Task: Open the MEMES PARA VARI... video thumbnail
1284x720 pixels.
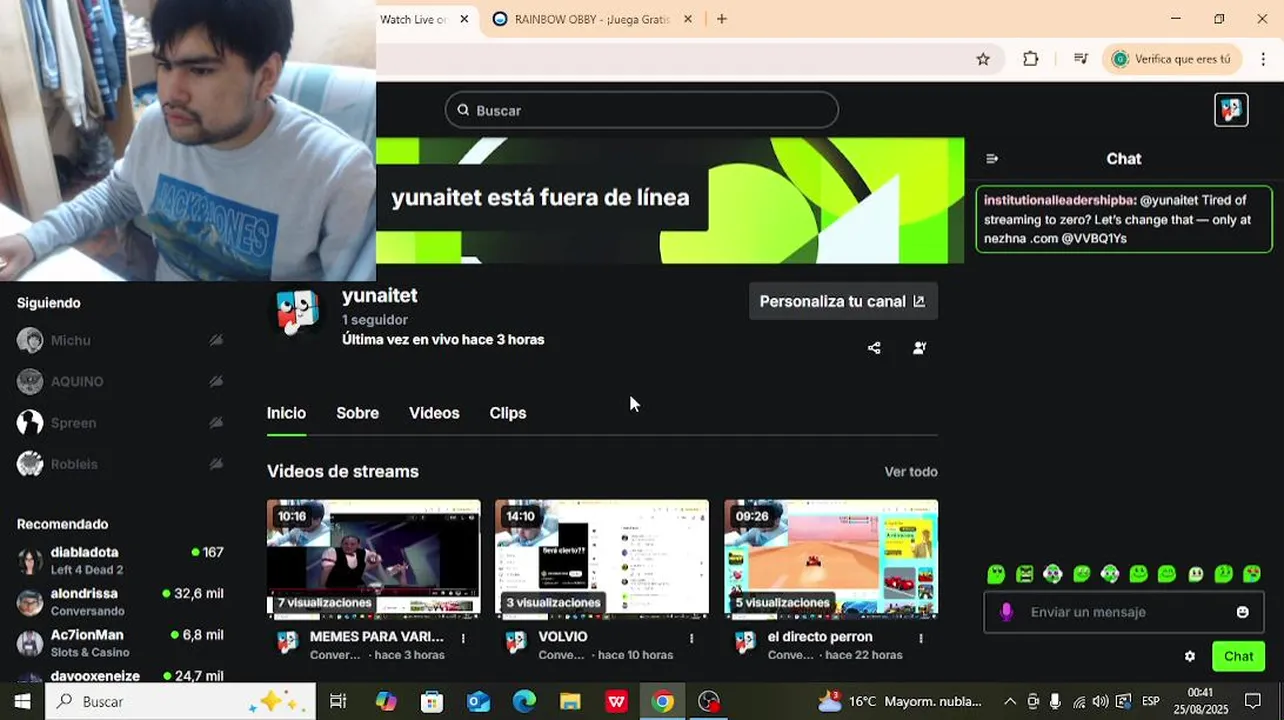Action: [x=373, y=558]
